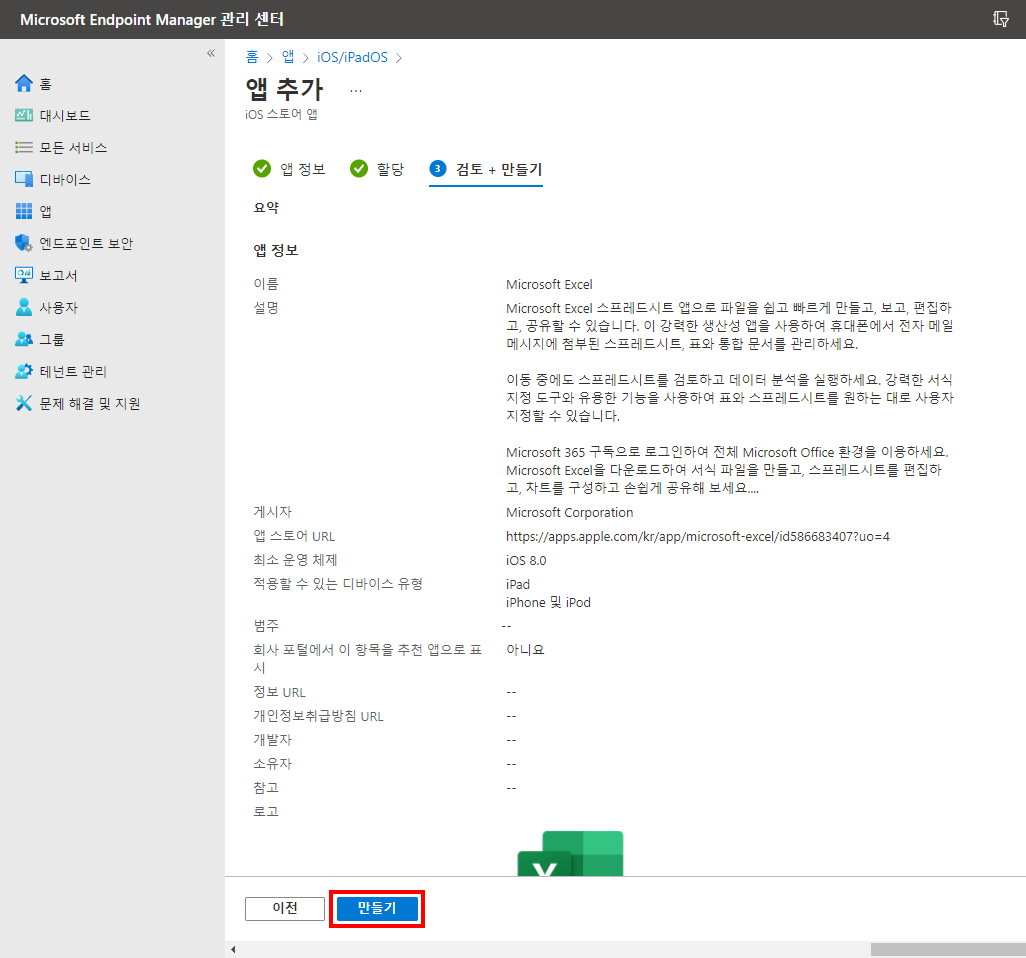Open the ellipsis menu beside 앱 추가
1026x958 pixels.
click(355, 91)
